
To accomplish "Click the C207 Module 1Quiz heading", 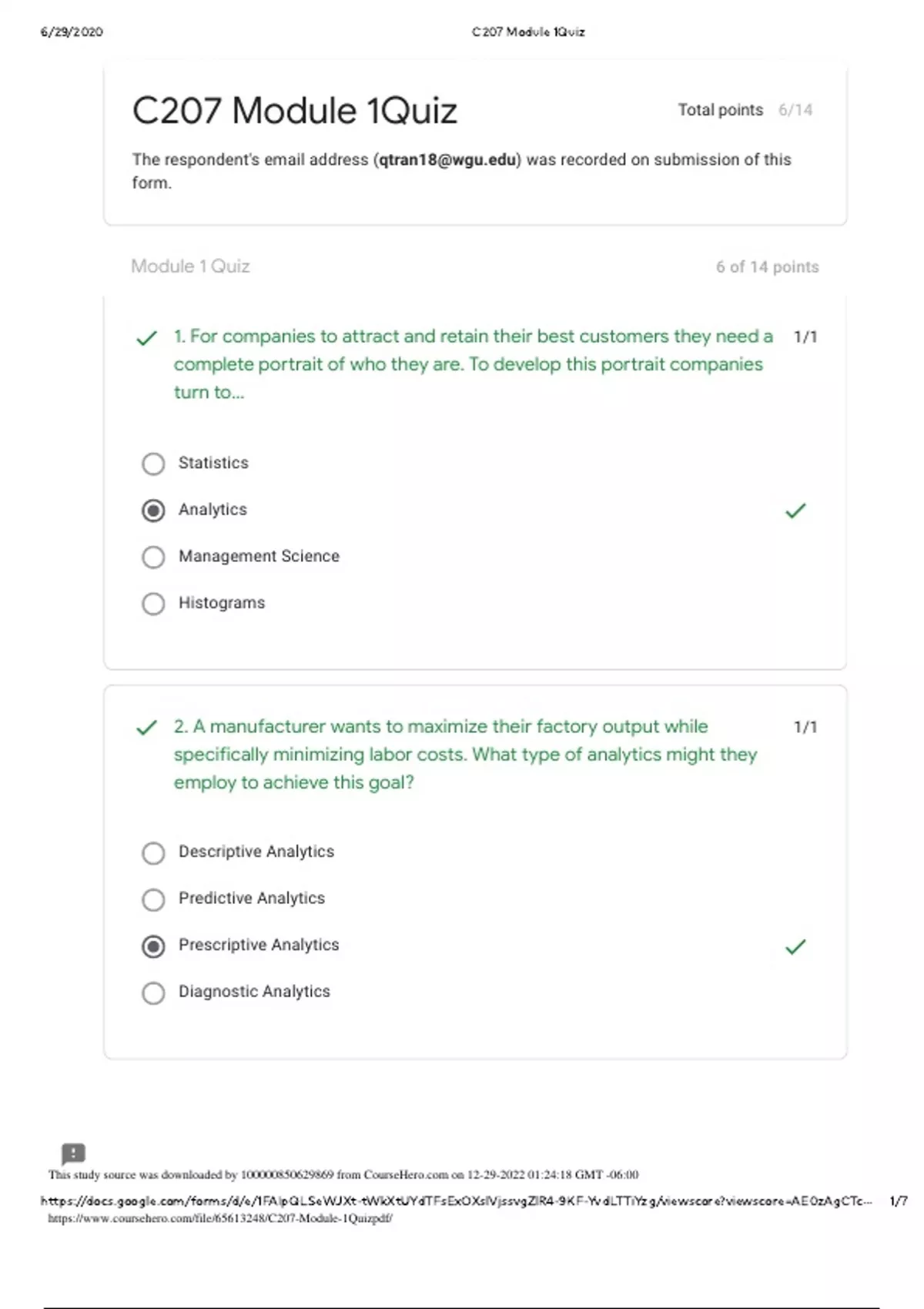I will pyautogui.click(x=295, y=110).
